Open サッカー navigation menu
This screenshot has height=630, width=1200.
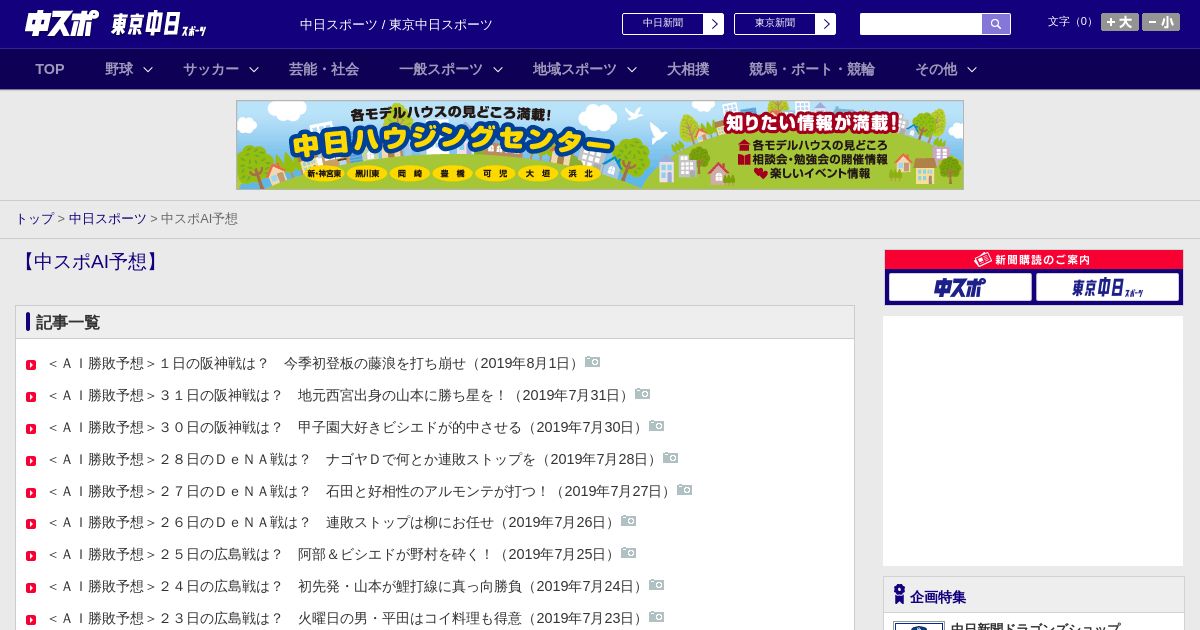pos(211,69)
